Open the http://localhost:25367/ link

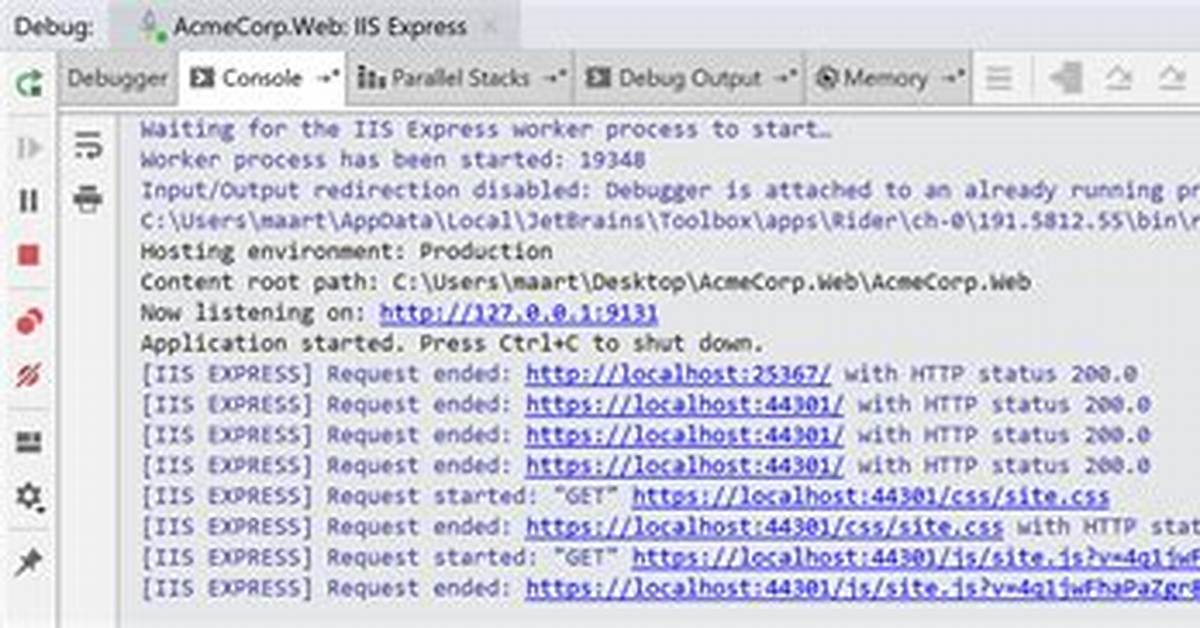coord(678,375)
